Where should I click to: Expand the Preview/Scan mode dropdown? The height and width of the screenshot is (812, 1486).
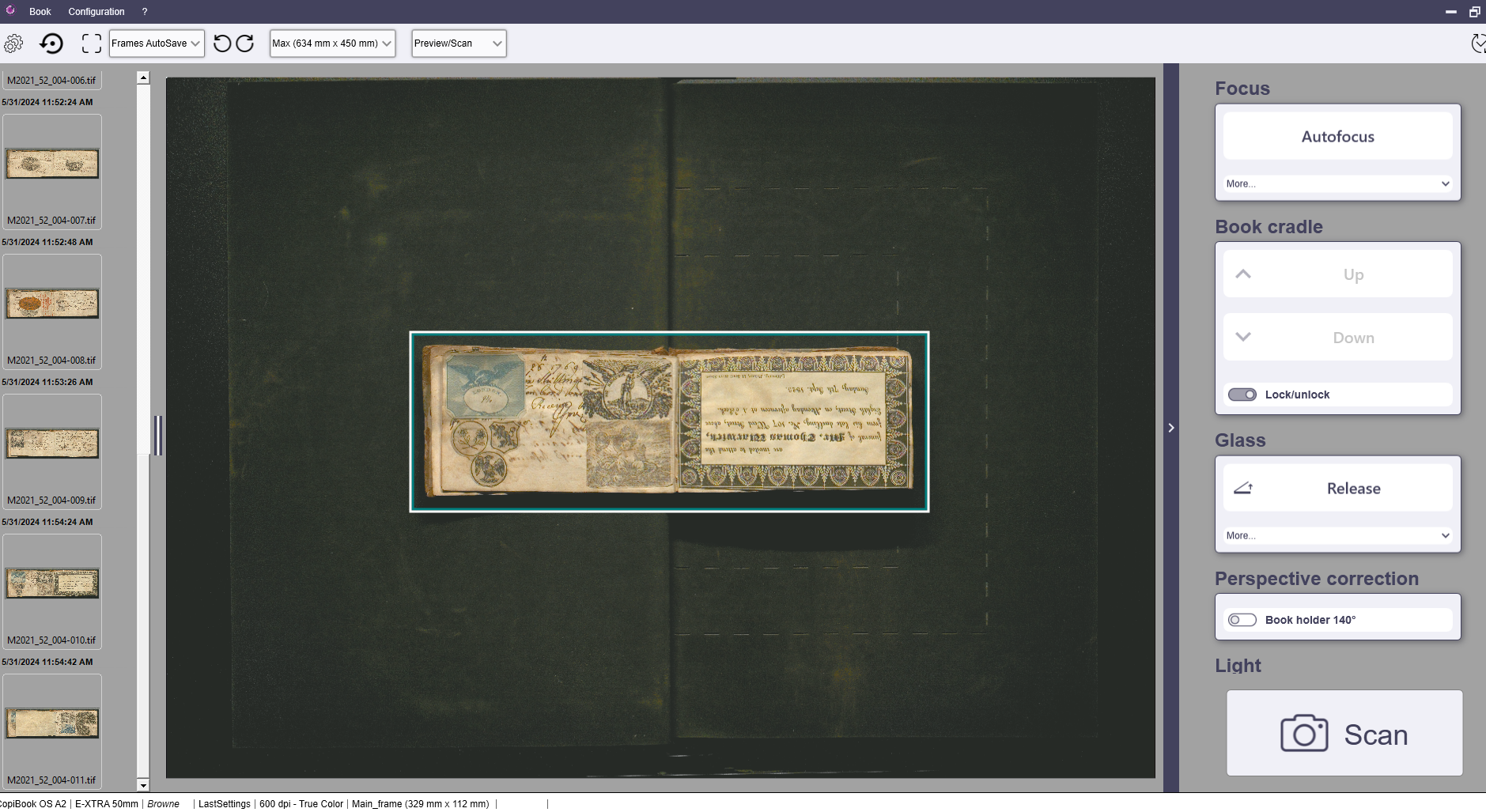tap(459, 43)
